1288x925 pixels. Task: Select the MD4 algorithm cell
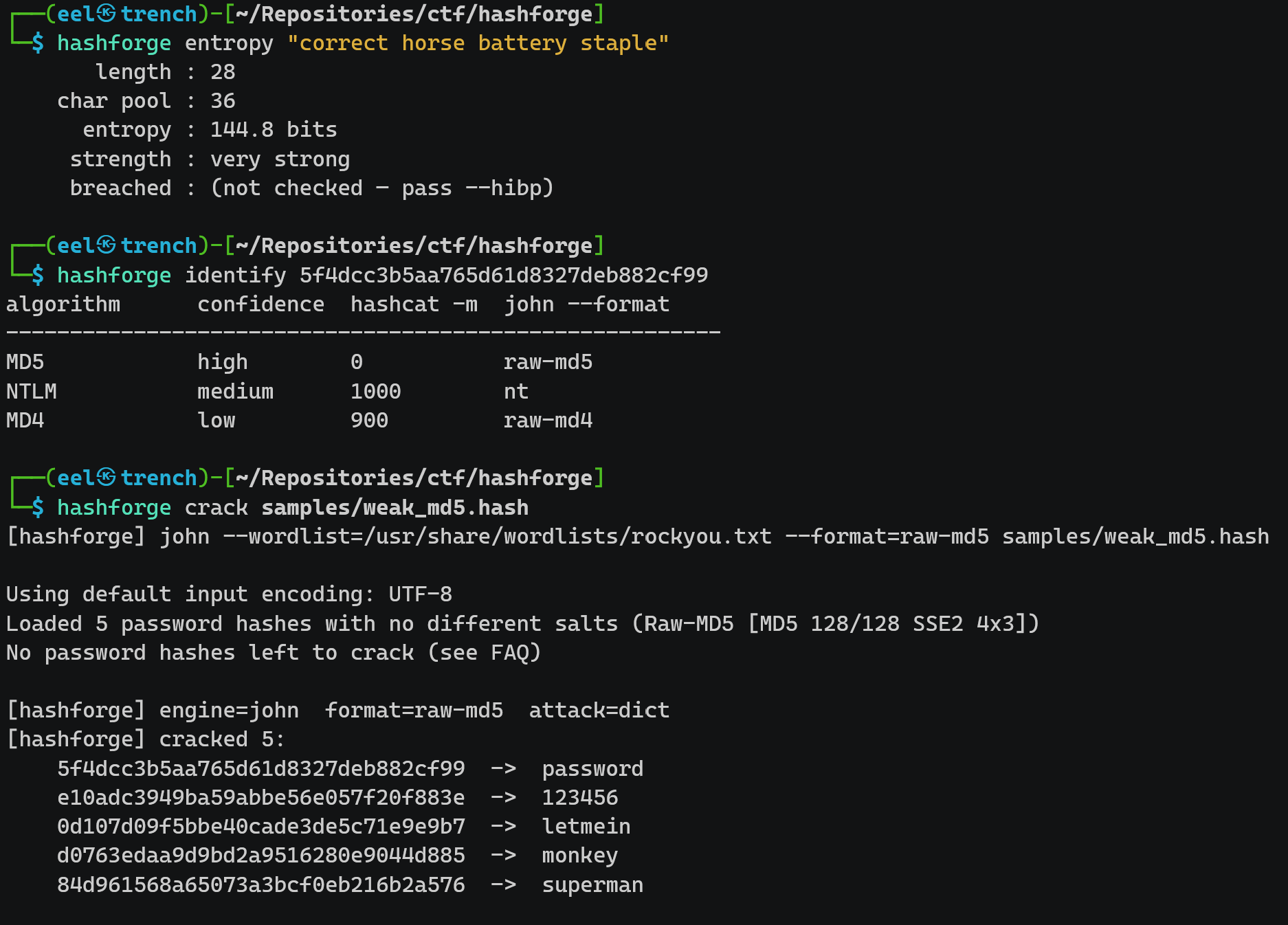click(25, 421)
